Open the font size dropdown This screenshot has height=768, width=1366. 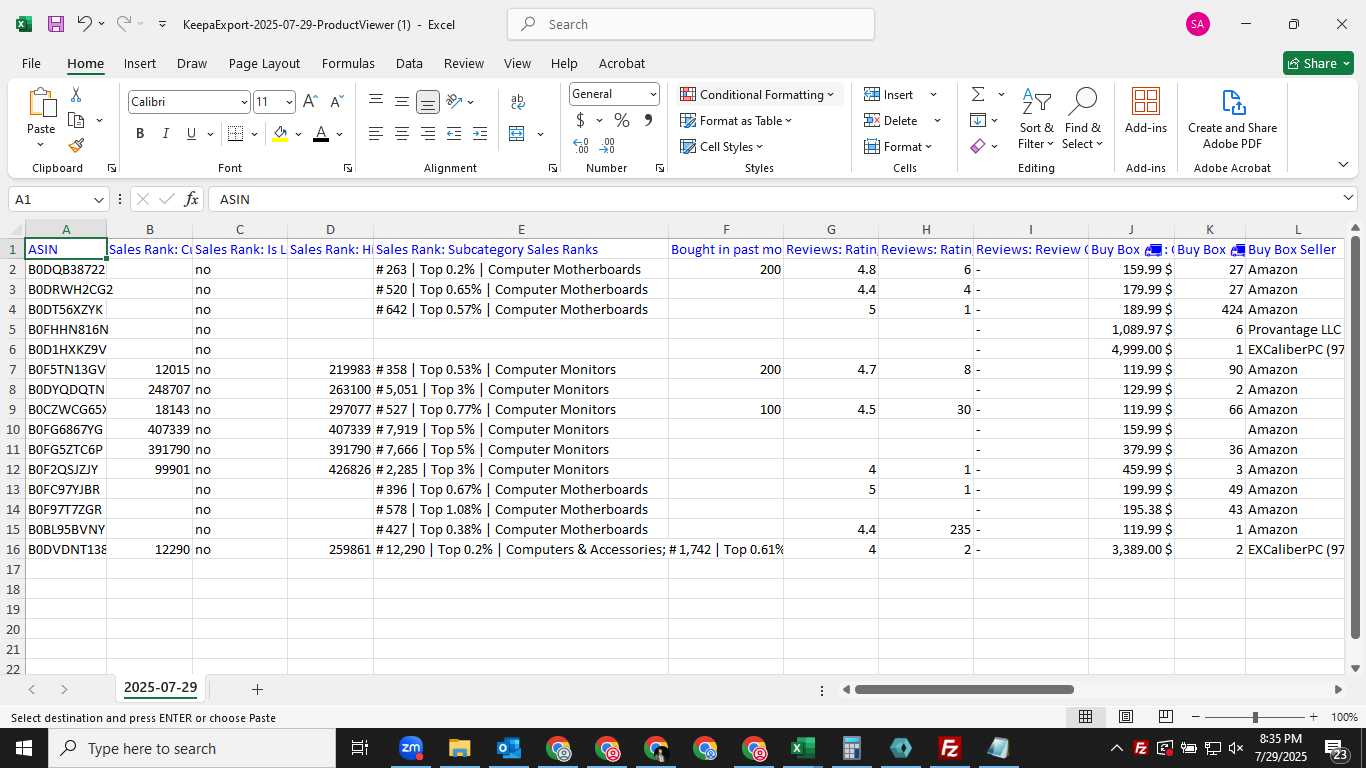[x=289, y=102]
